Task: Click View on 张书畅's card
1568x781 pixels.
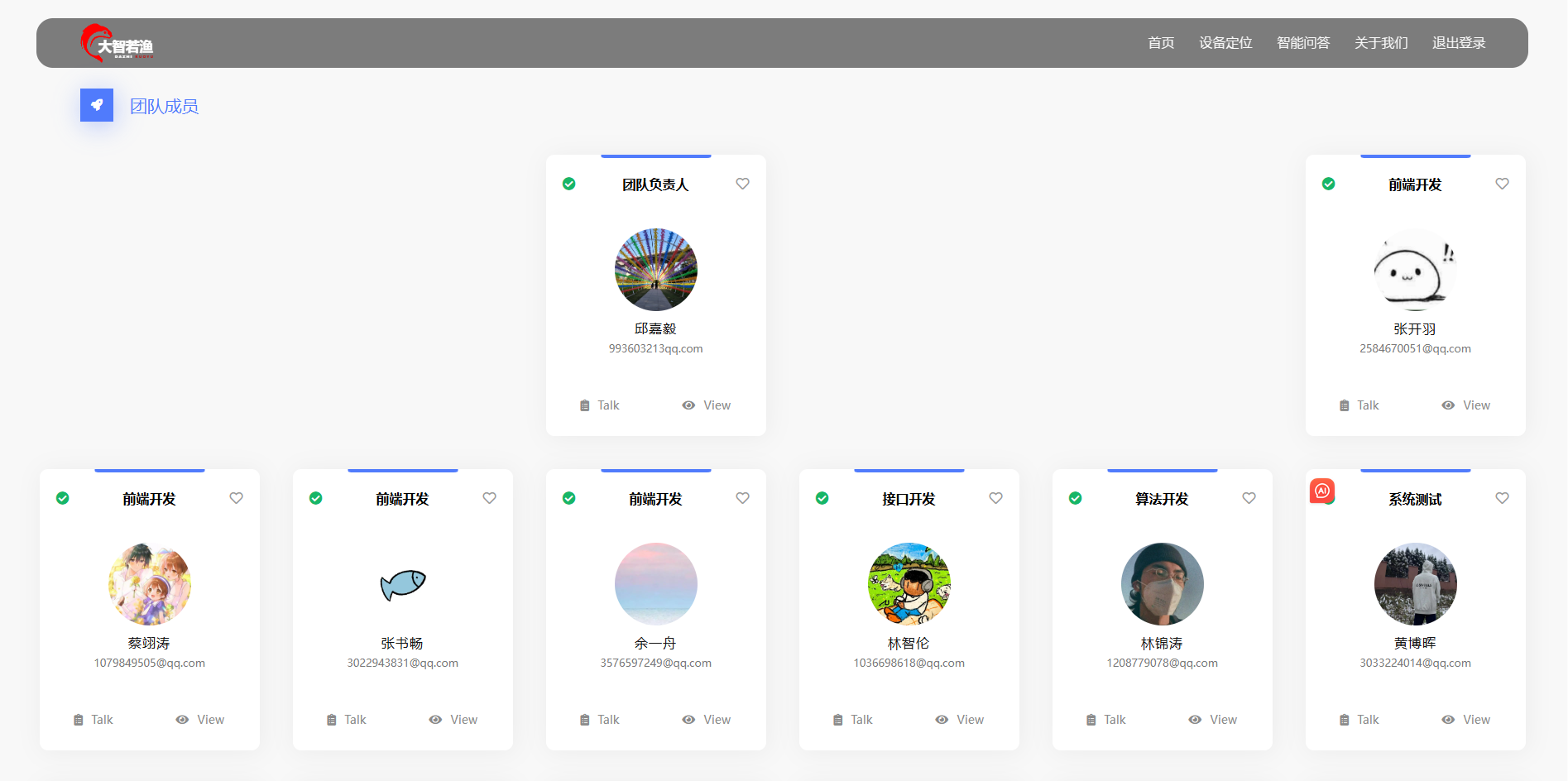Action: pos(453,720)
